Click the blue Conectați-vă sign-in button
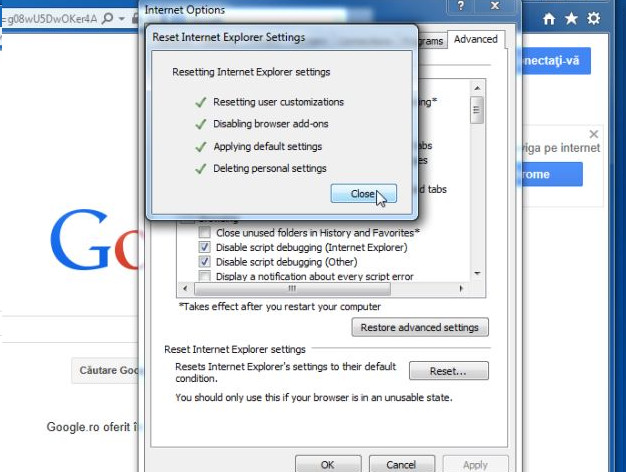 click(x=555, y=61)
